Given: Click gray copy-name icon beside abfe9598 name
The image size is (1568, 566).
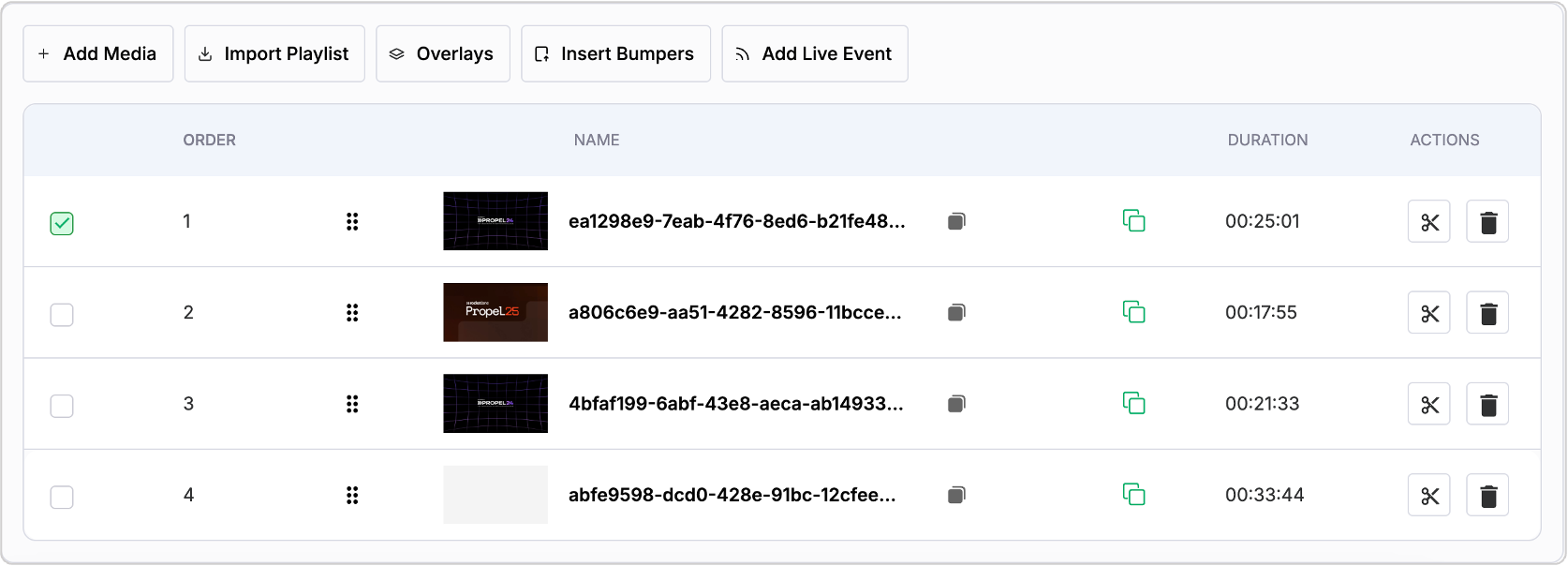Looking at the screenshot, I should [956, 495].
